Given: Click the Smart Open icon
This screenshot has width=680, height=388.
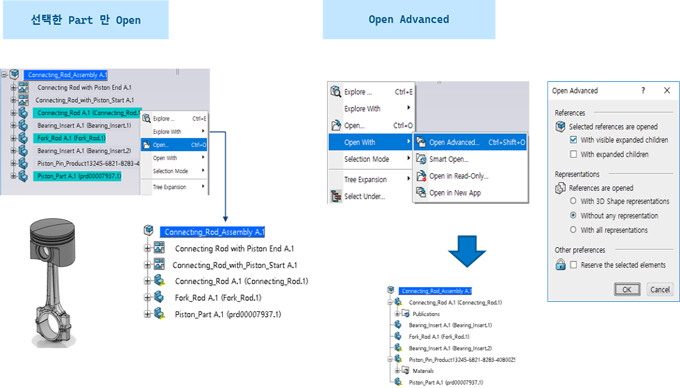Looking at the screenshot, I should click(x=421, y=159).
